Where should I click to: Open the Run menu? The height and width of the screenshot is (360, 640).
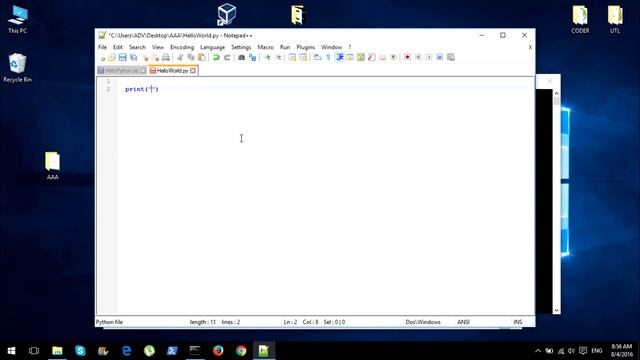point(284,47)
